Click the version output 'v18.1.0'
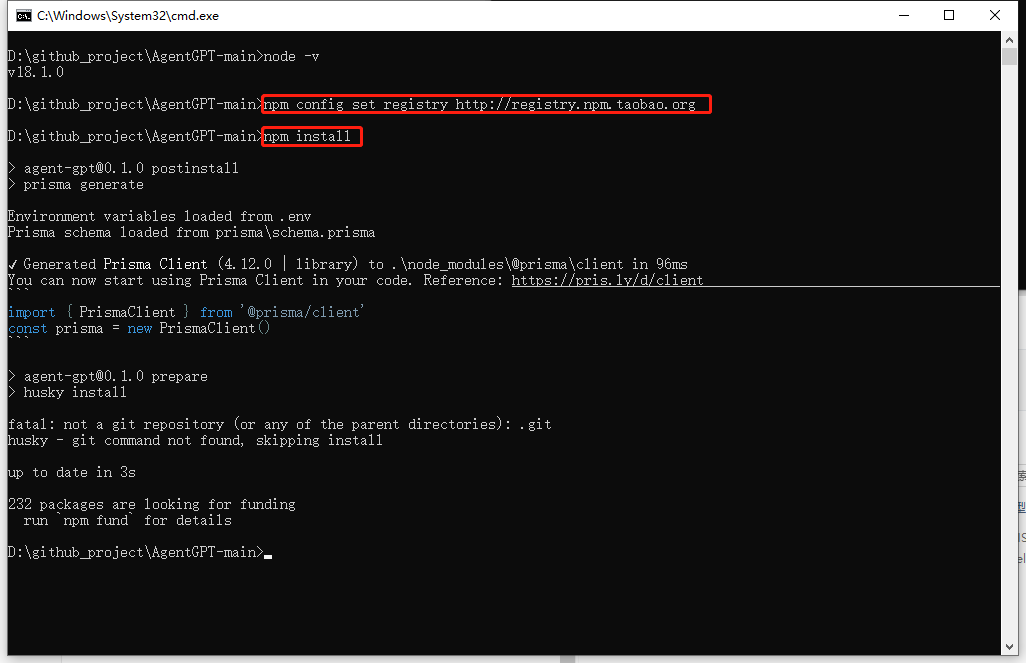The height and width of the screenshot is (663, 1026). 36,73
